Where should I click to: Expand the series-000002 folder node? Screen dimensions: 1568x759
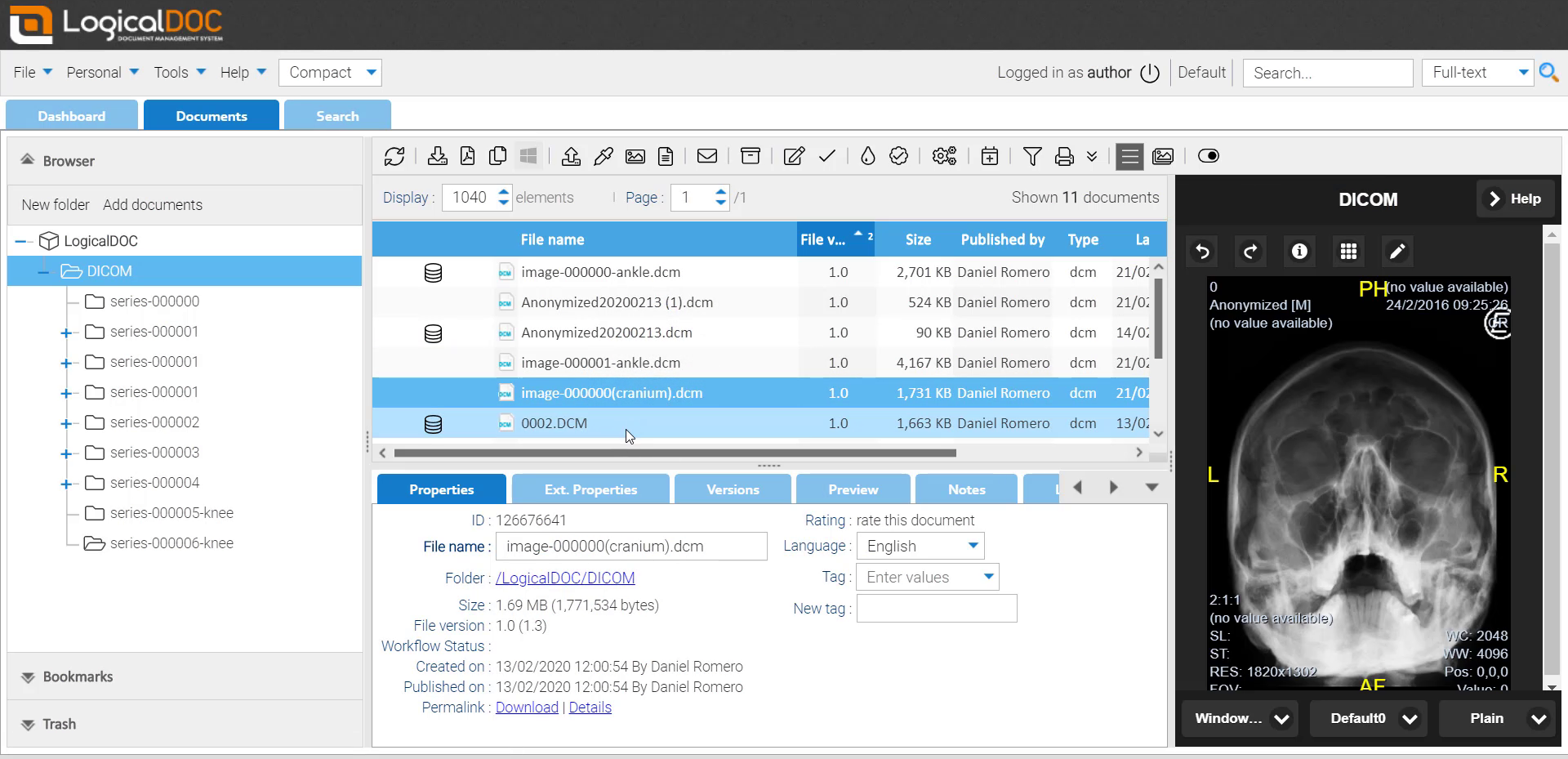click(x=66, y=423)
